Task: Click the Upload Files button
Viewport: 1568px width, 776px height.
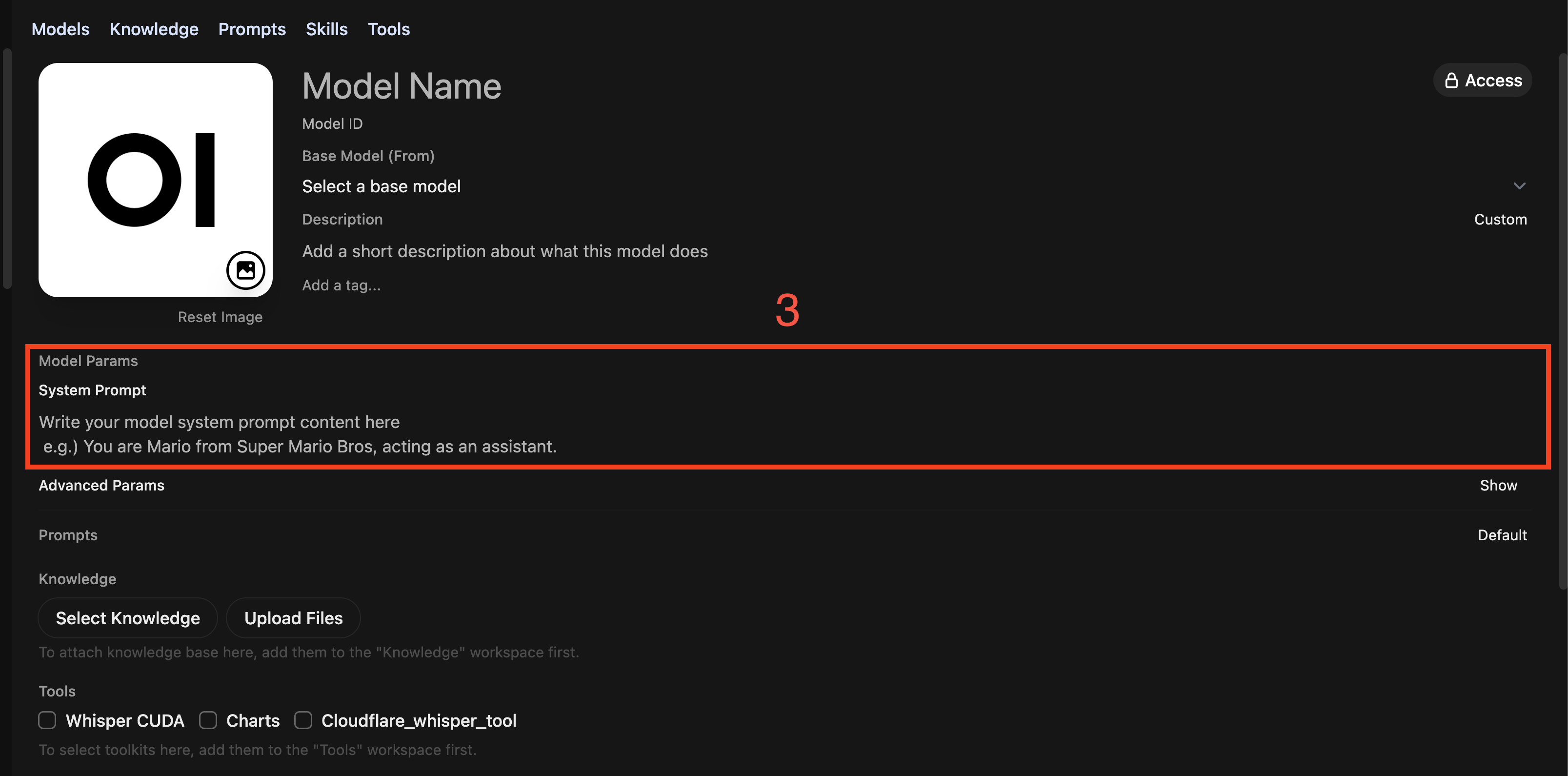Action: click(293, 618)
